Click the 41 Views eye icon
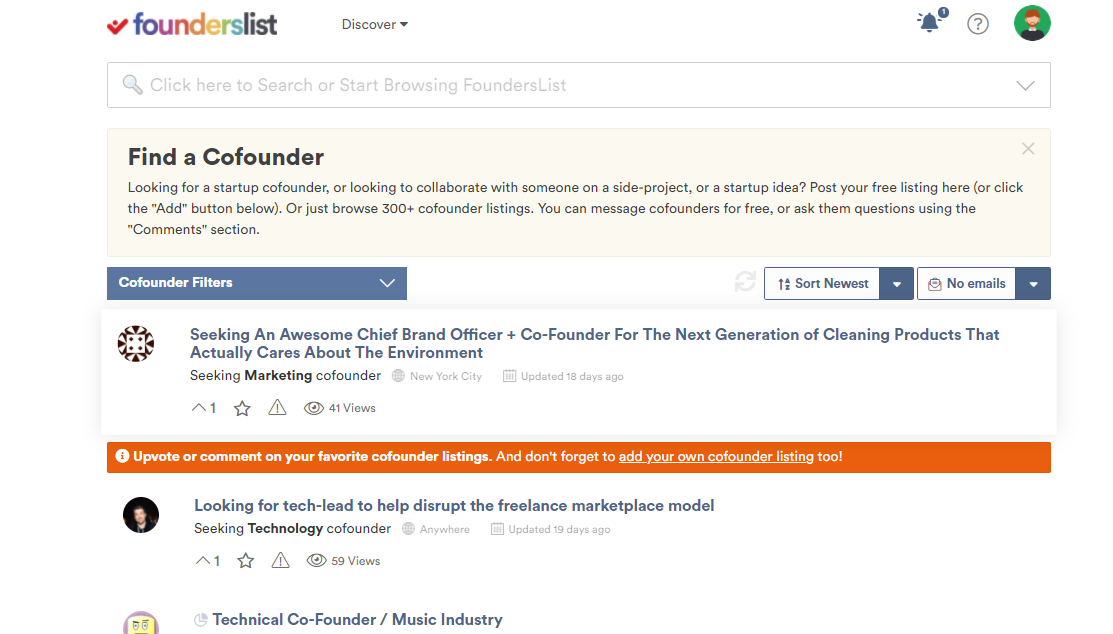 314,407
